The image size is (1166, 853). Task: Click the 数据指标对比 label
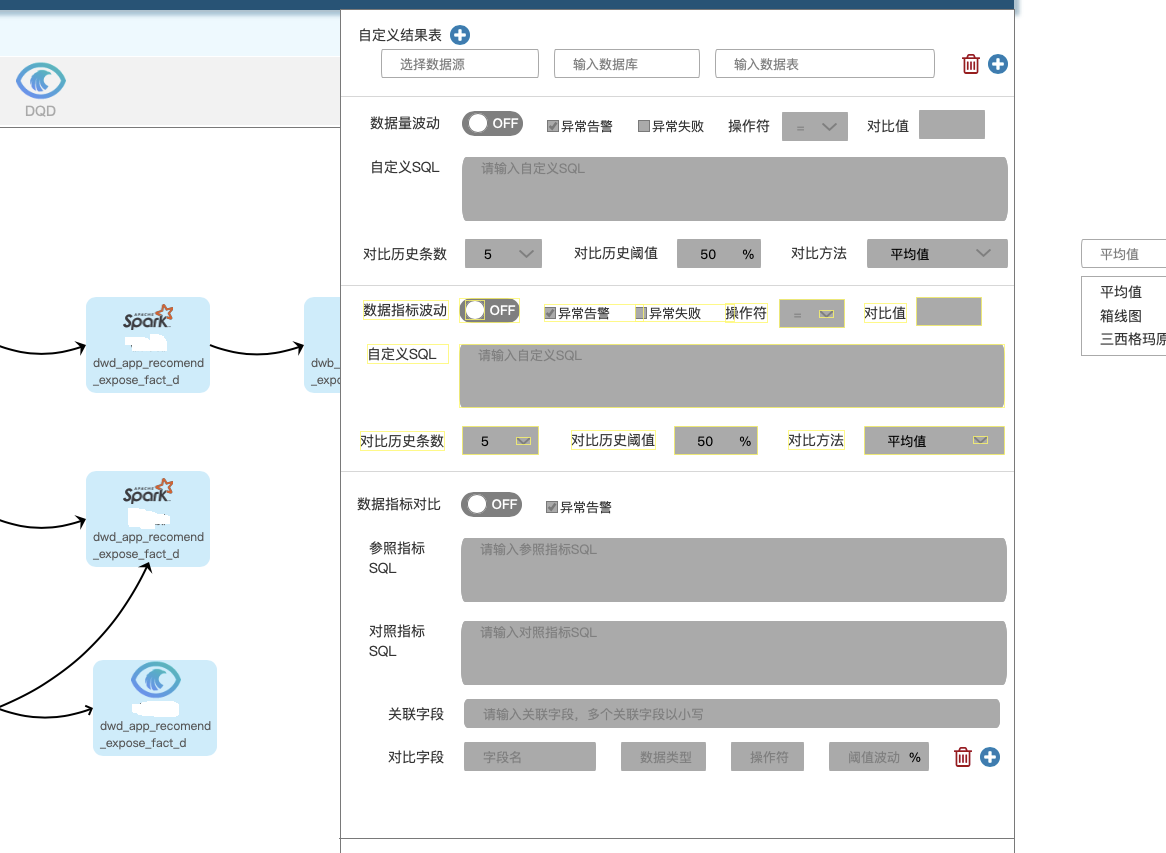click(399, 504)
